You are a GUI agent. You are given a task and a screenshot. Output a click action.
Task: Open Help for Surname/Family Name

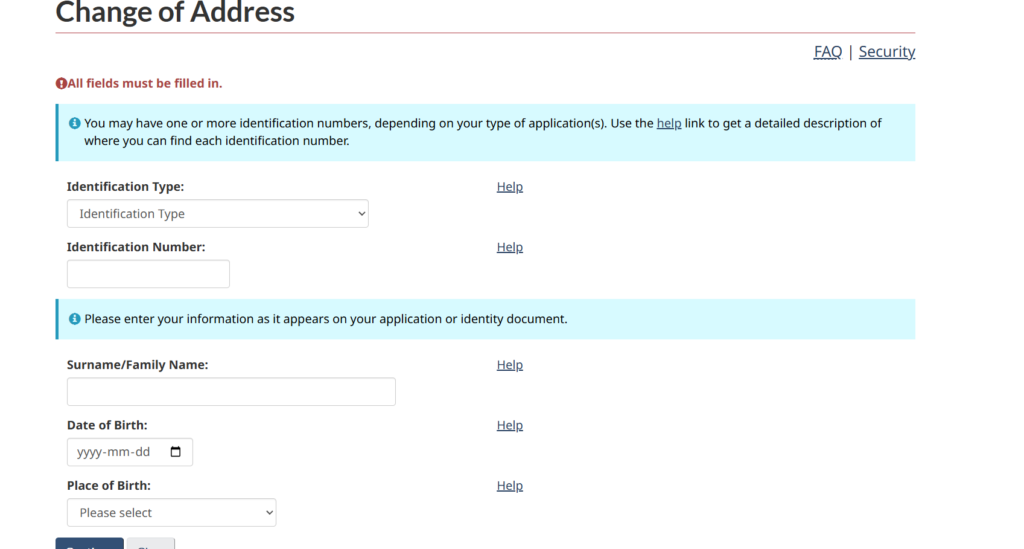(509, 365)
